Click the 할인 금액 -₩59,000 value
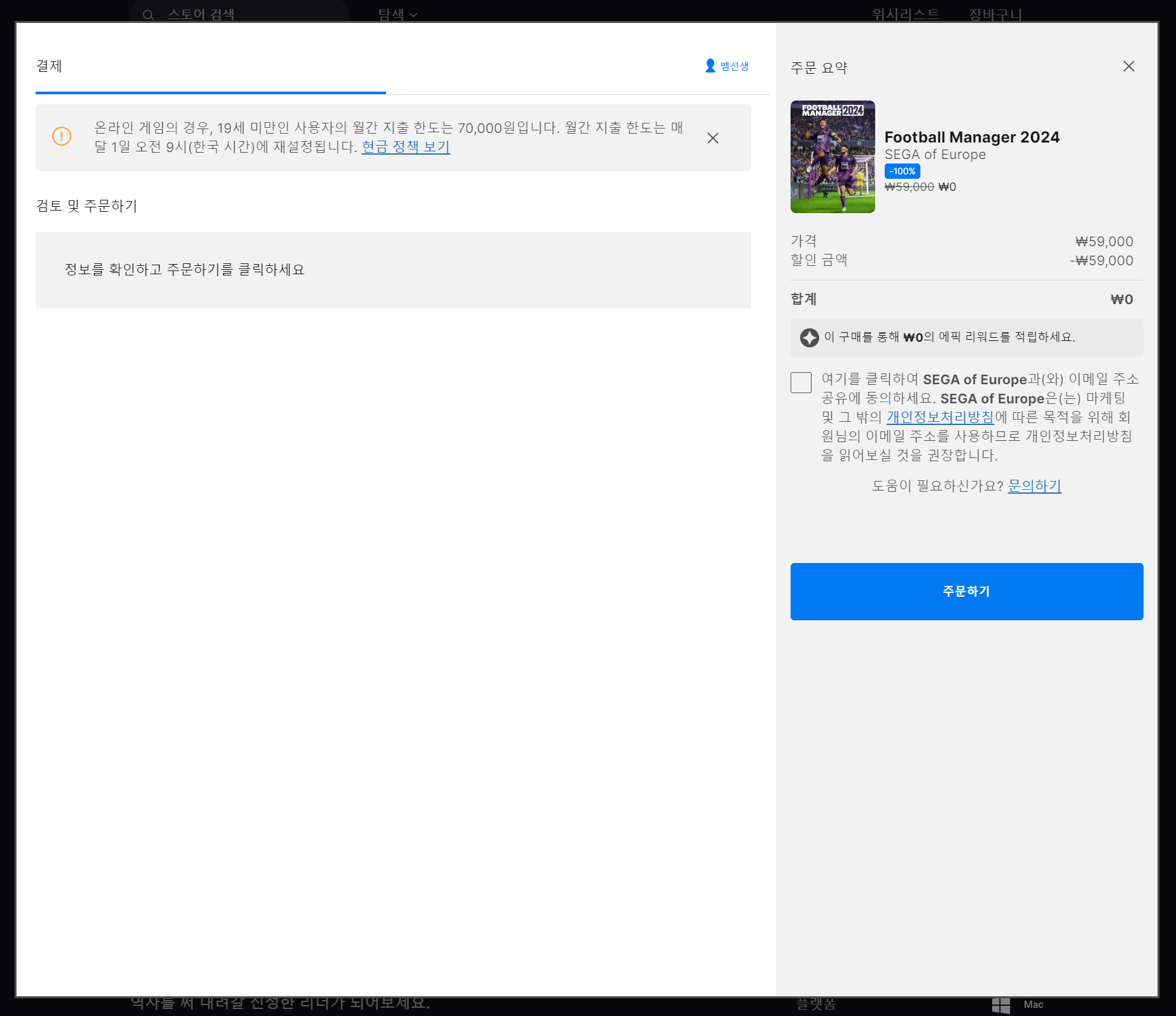Viewport: 1176px width, 1016px height. coord(1102,261)
